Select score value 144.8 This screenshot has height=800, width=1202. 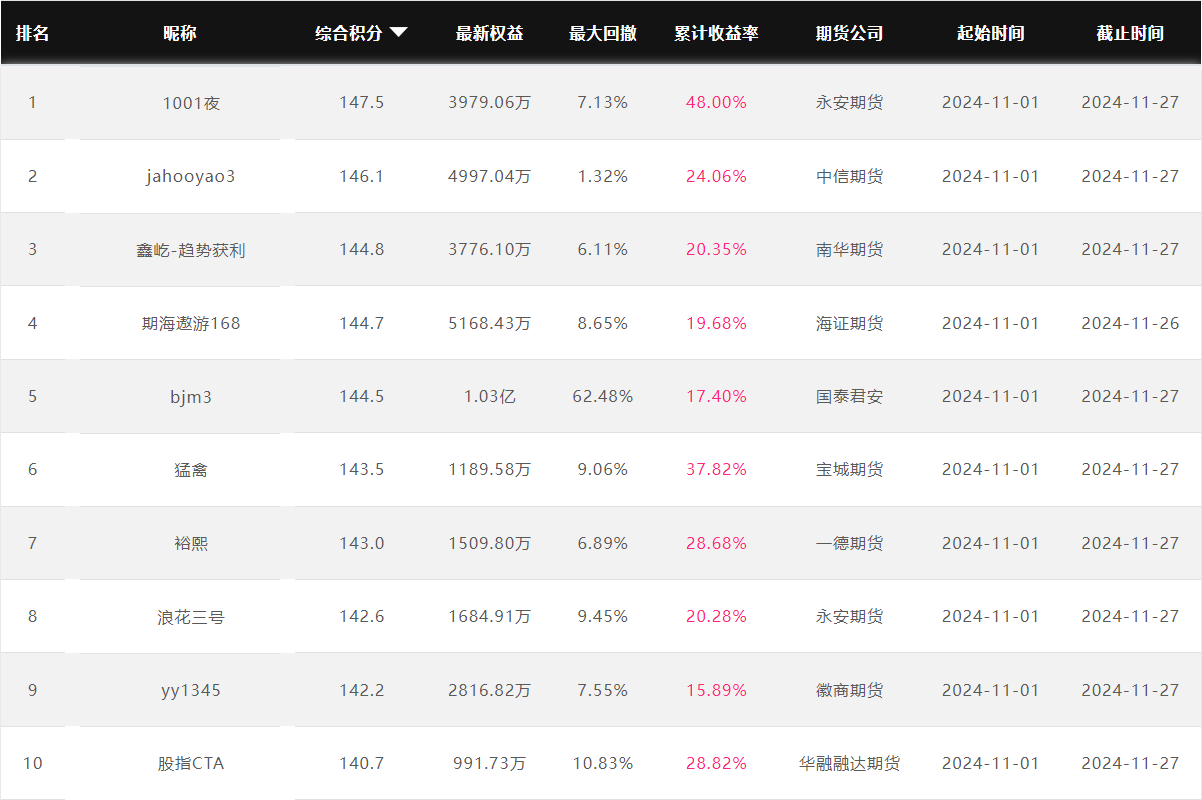(x=362, y=249)
